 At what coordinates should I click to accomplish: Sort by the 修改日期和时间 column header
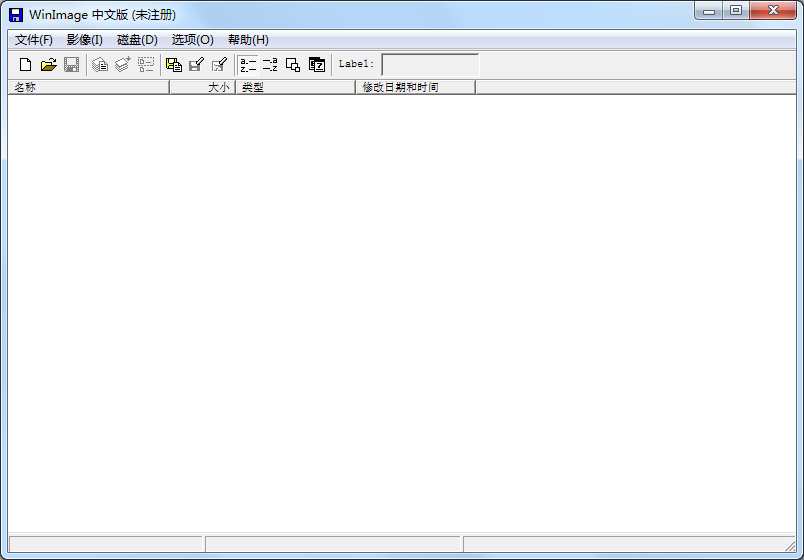tap(416, 87)
